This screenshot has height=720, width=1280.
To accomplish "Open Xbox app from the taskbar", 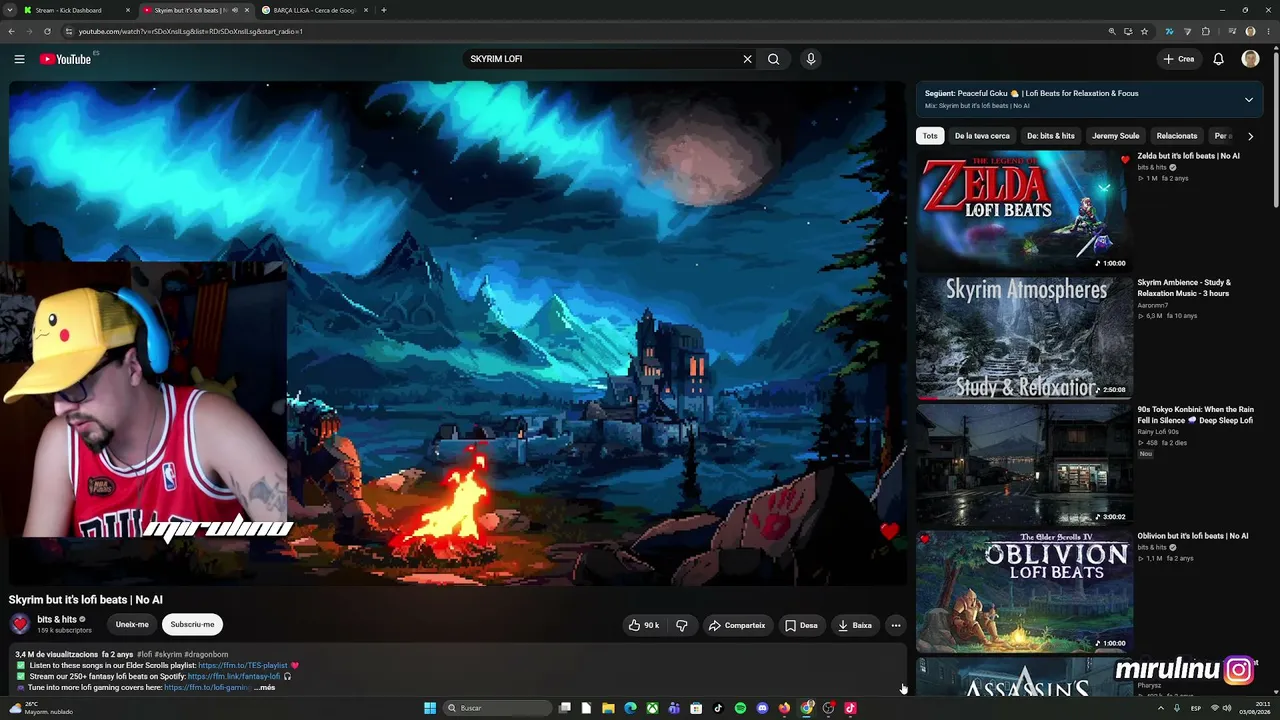I will coord(652,708).
